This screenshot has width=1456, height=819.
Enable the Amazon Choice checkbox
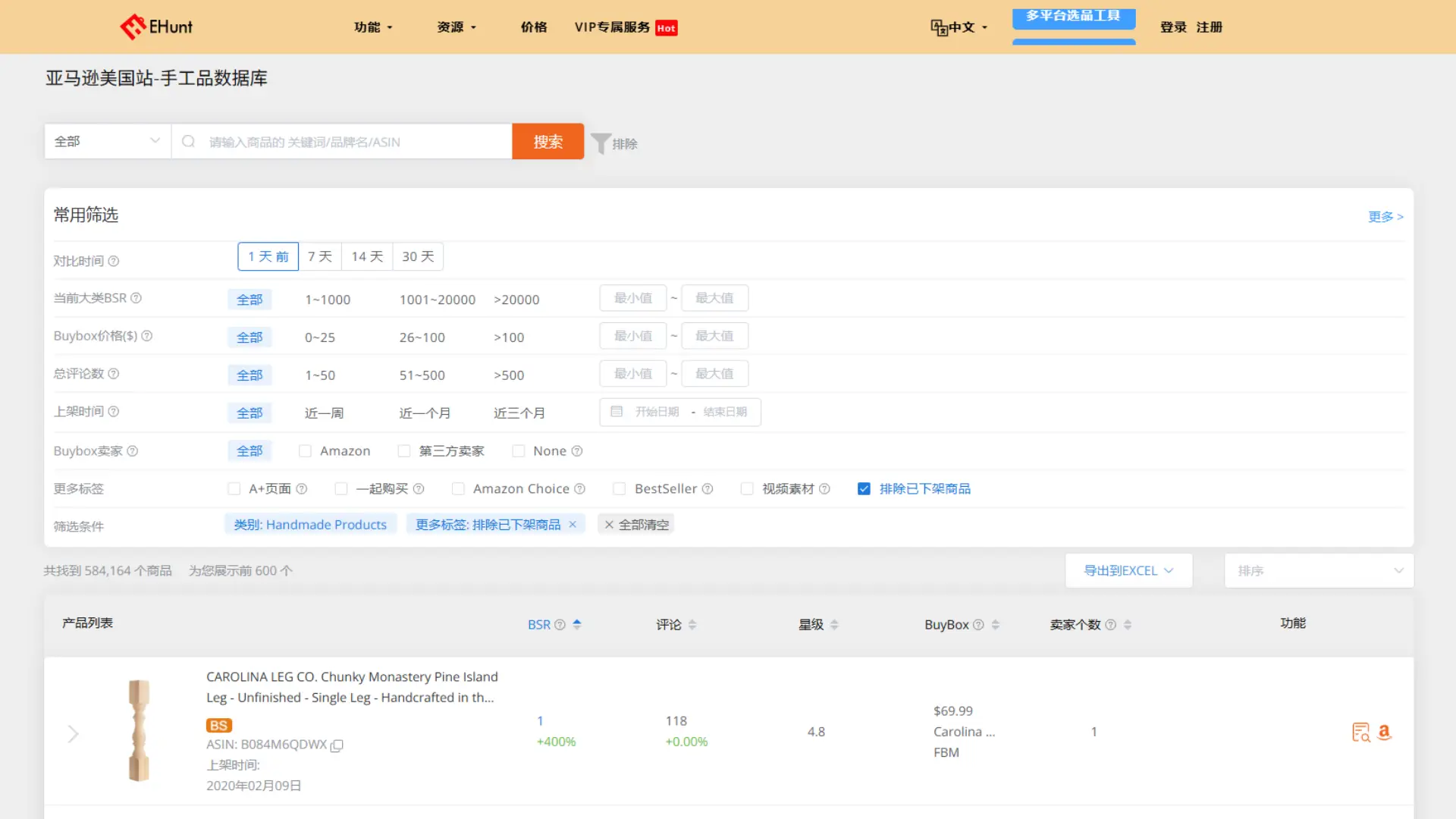tap(458, 488)
